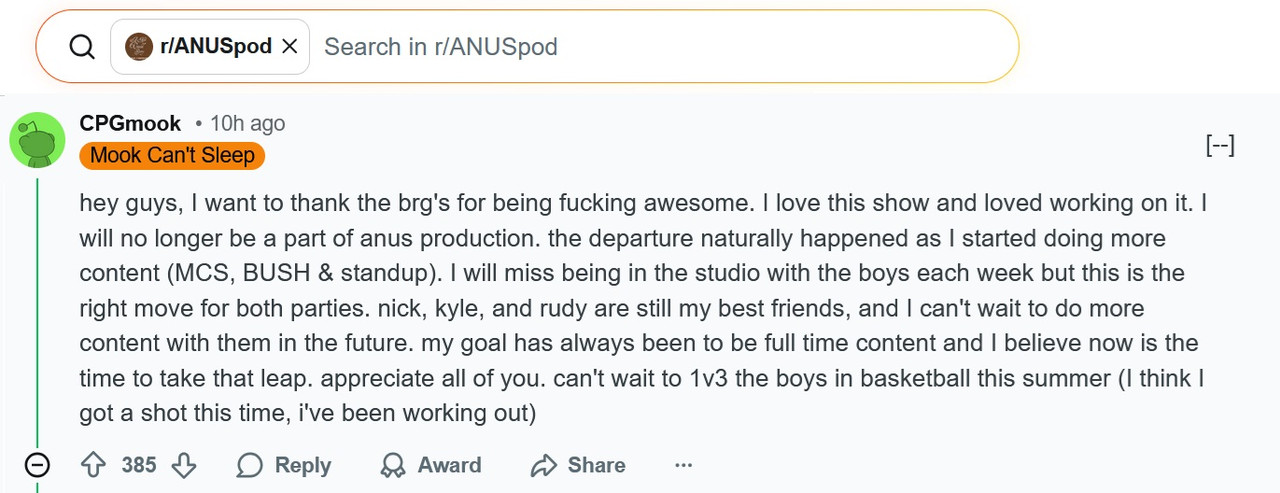Downvote CPGmook's comment
1280x493 pixels.
[184, 465]
